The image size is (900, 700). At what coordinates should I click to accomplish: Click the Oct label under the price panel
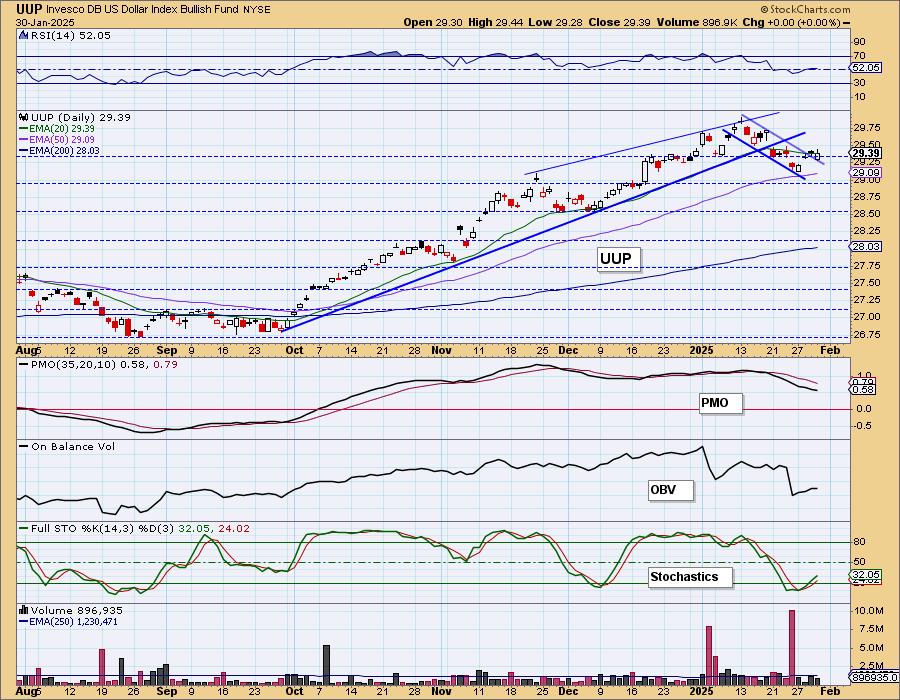click(294, 350)
